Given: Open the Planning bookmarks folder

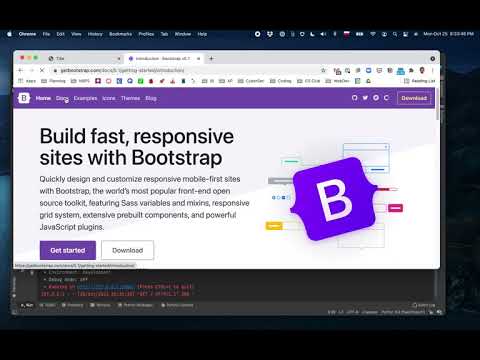Looking at the screenshot, I should tap(53, 81).
